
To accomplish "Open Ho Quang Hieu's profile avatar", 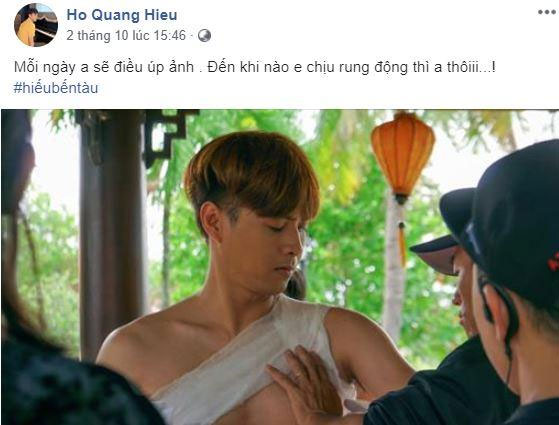I will click(36, 25).
